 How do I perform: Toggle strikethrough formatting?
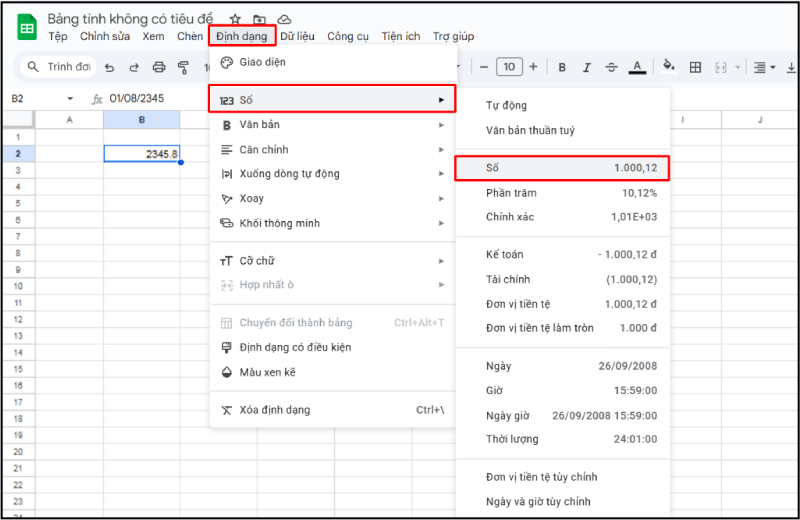tap(611, 67)
